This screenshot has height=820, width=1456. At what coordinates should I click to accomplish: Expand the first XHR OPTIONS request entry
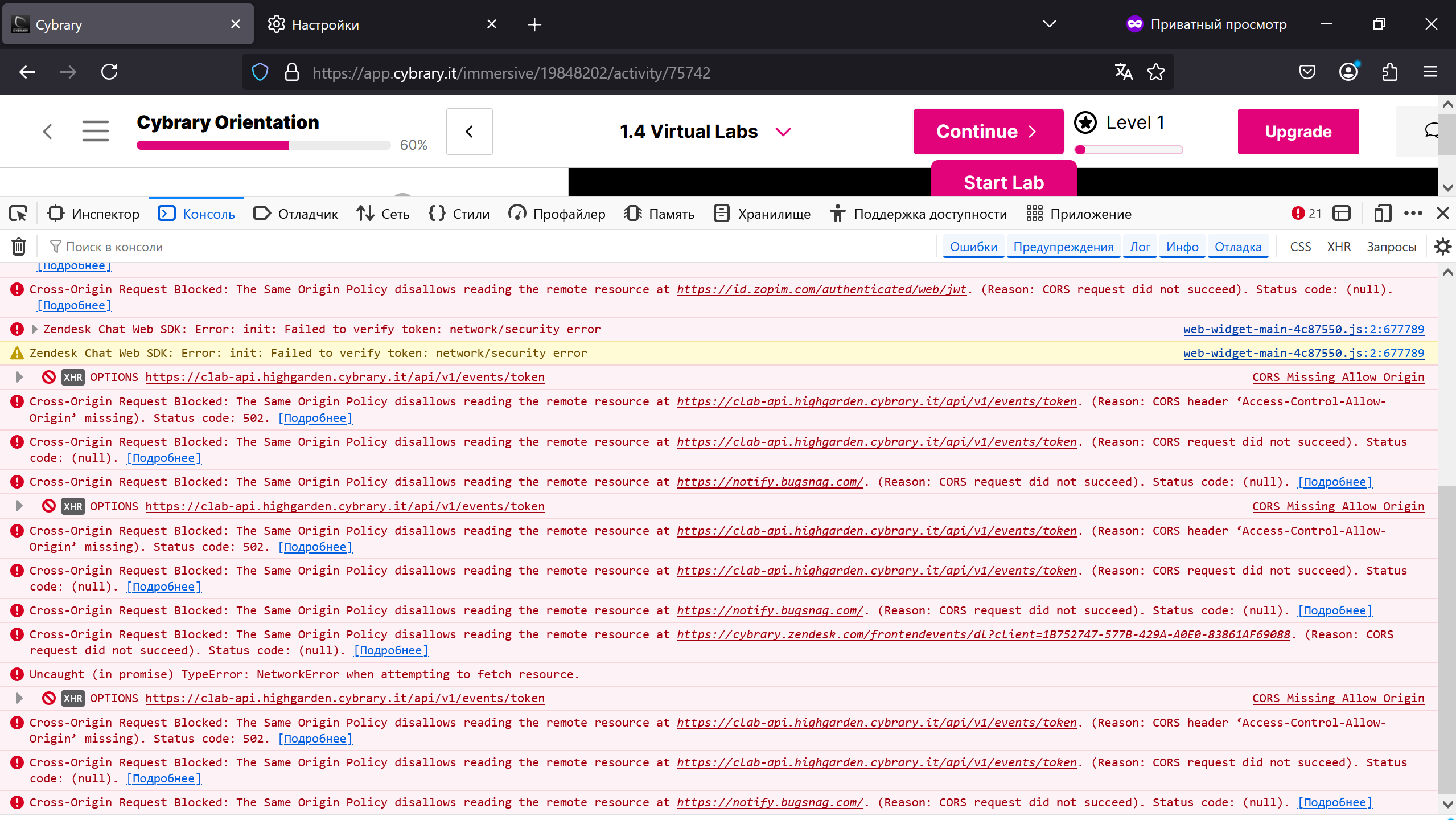click(x=19, y=377)
